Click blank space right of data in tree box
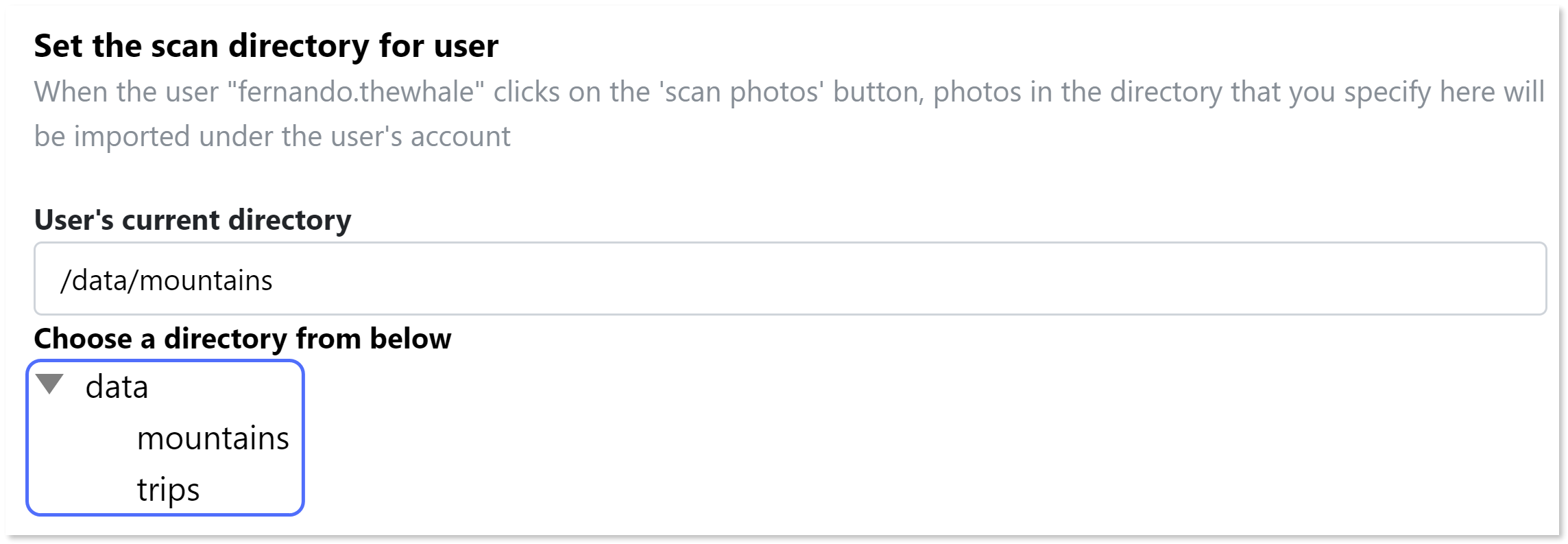 226,387
